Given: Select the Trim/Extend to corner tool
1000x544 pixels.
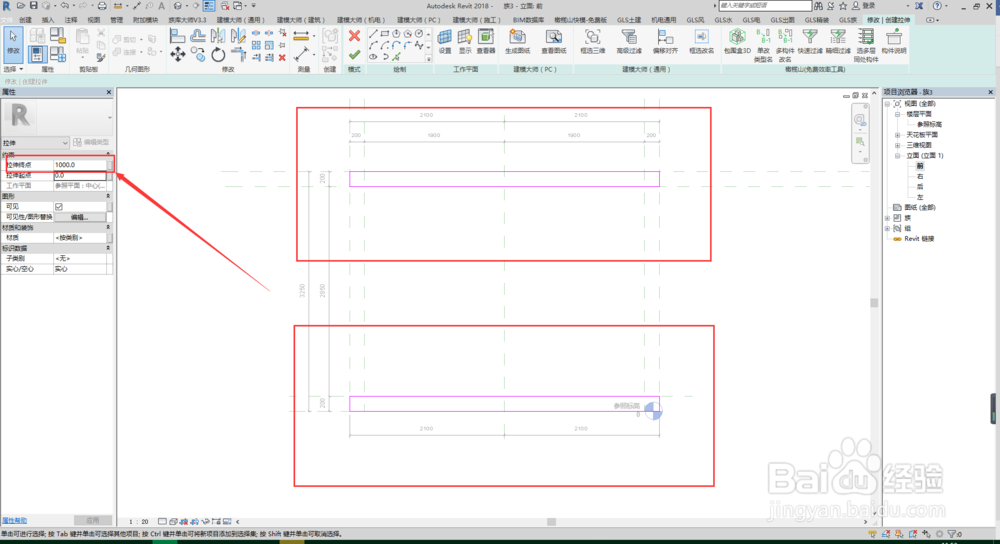Looking at the screenshot, I should coord(238,55).
